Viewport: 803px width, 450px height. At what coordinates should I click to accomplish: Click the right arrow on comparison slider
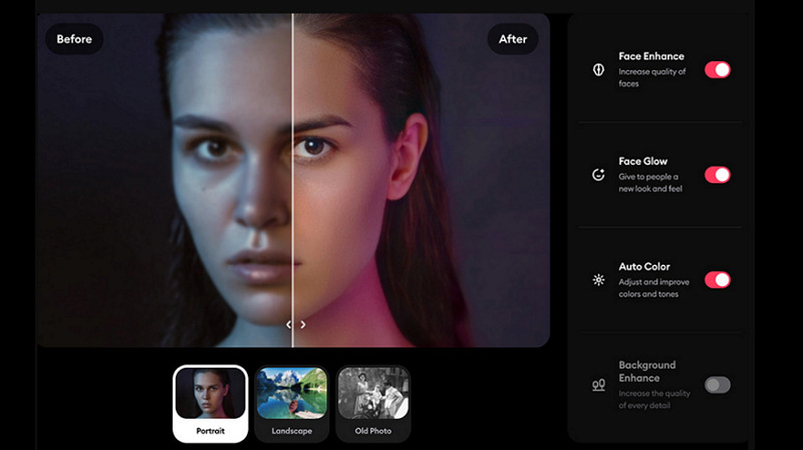coord(303,325)
